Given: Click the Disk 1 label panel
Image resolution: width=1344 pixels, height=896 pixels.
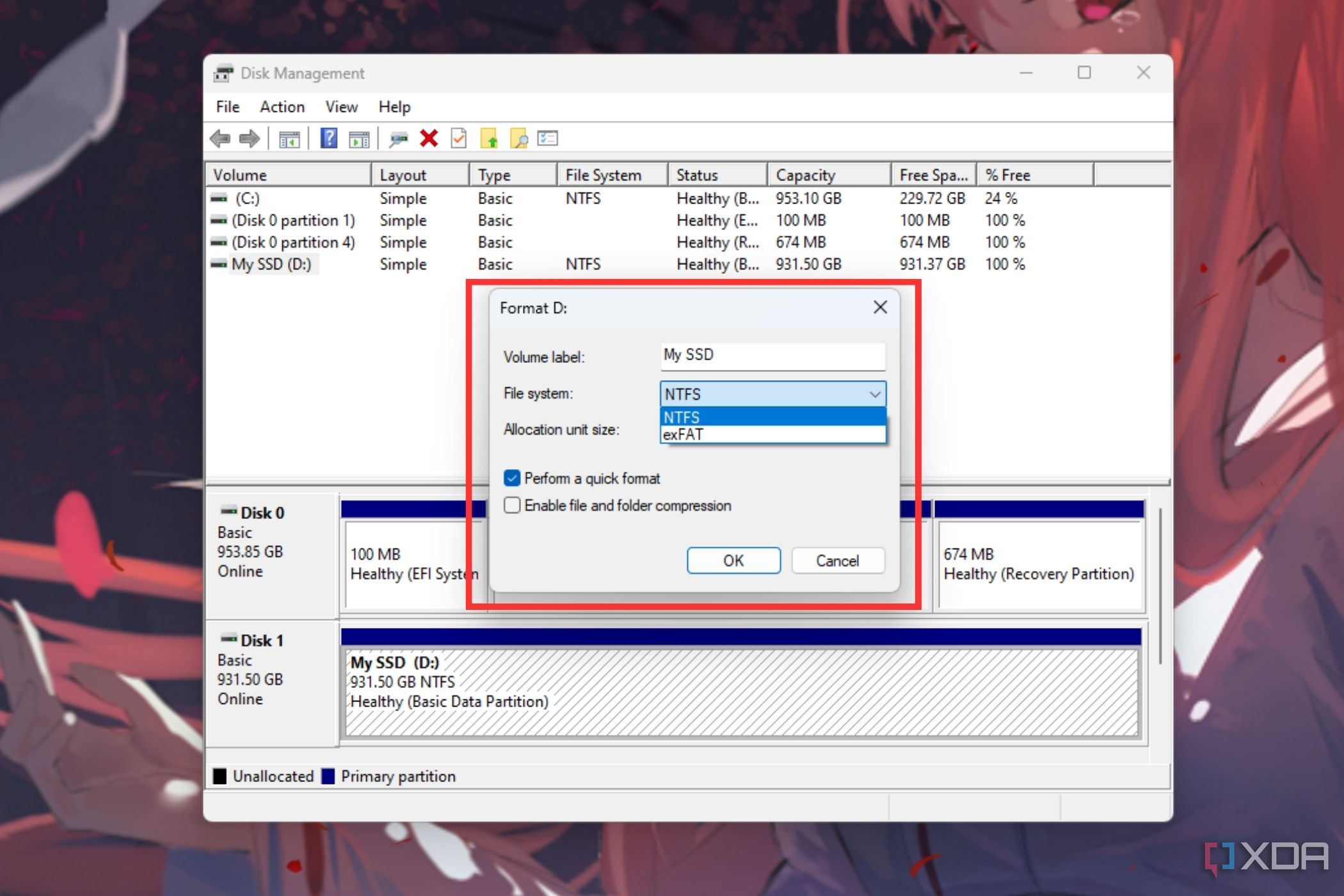Looking at the screenshot, I should [x=272, y=684].
